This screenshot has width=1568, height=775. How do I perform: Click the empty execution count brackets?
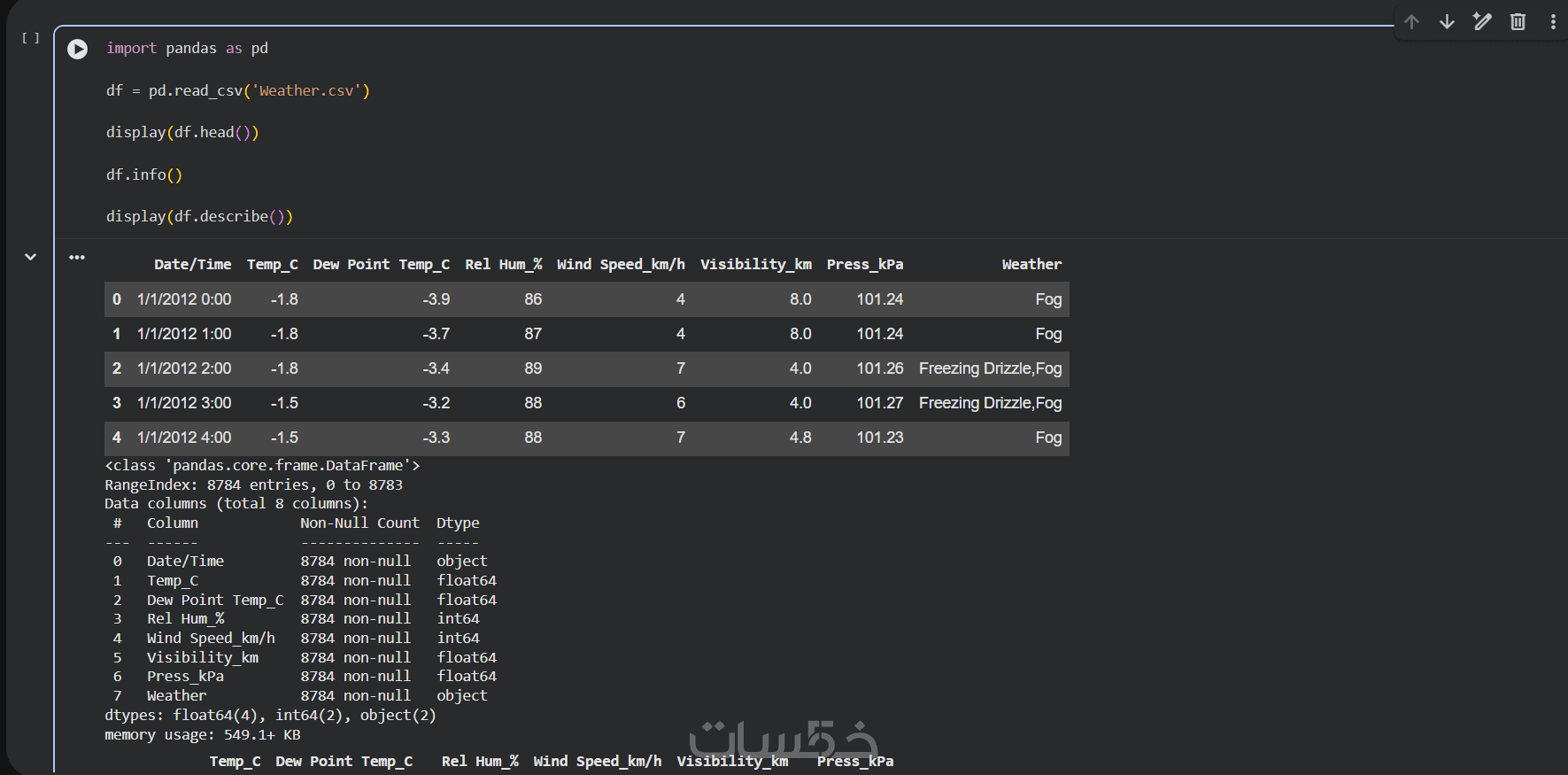[x=31, y=38]
